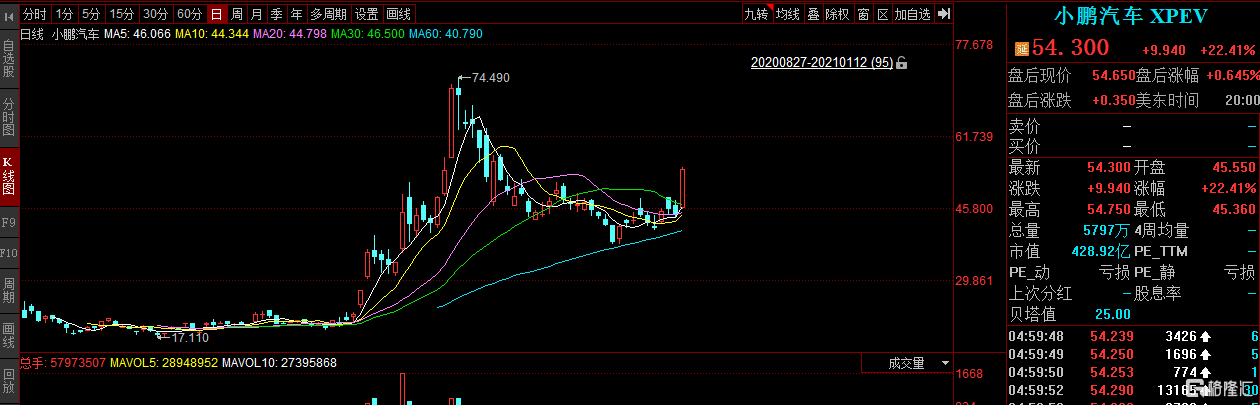Select the 日 daily period tab

(216, 14)
